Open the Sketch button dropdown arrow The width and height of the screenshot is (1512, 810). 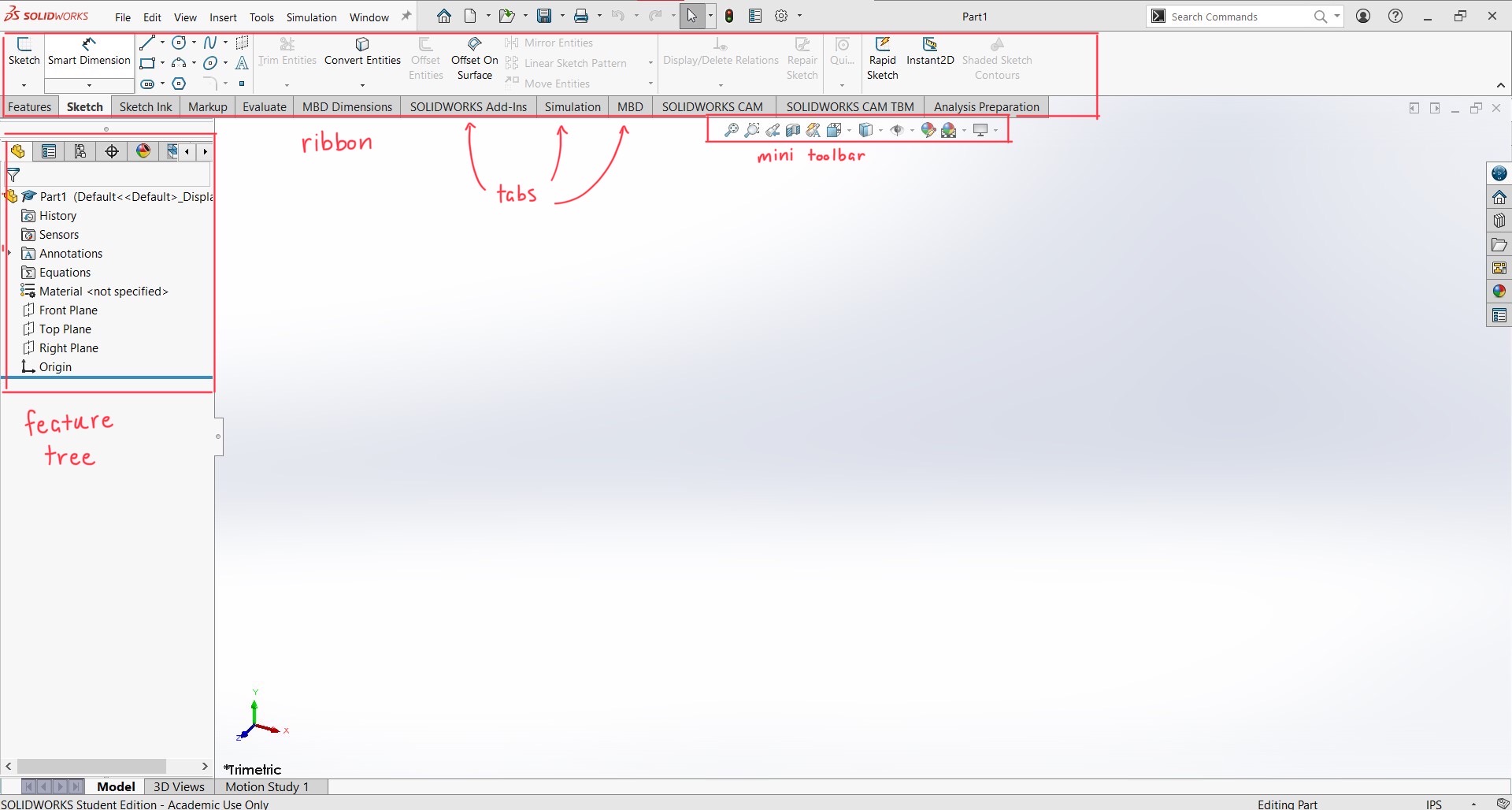click(24, 85)
